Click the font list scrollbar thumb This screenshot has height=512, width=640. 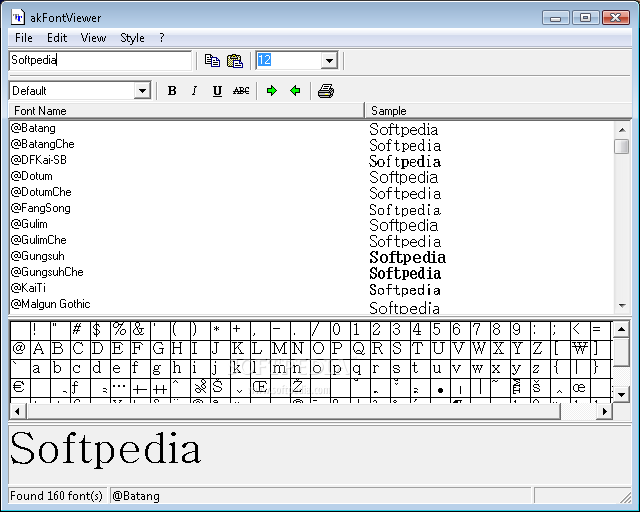622,146
